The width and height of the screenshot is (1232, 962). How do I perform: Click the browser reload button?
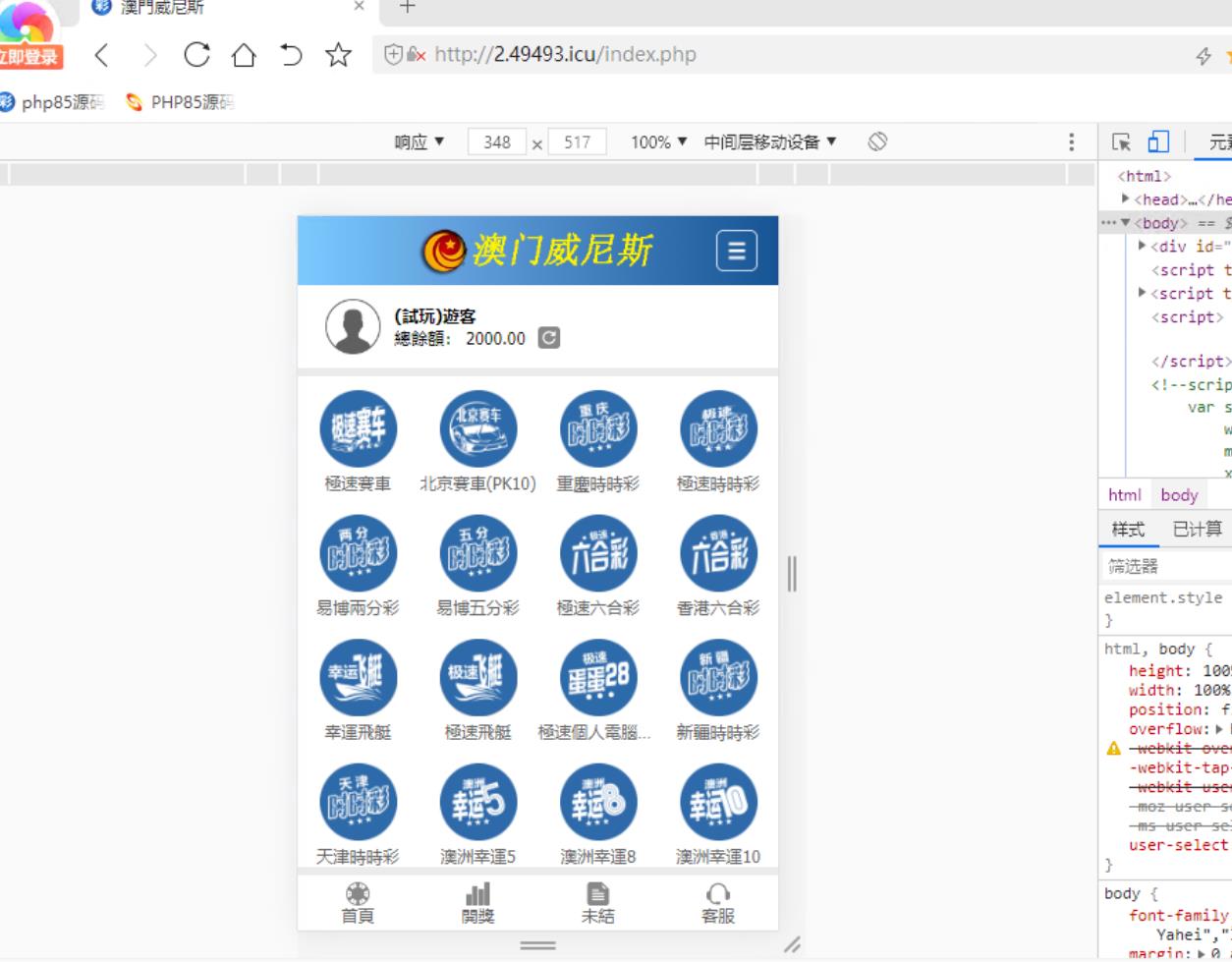pyautogui.click(x=196, y=55)
